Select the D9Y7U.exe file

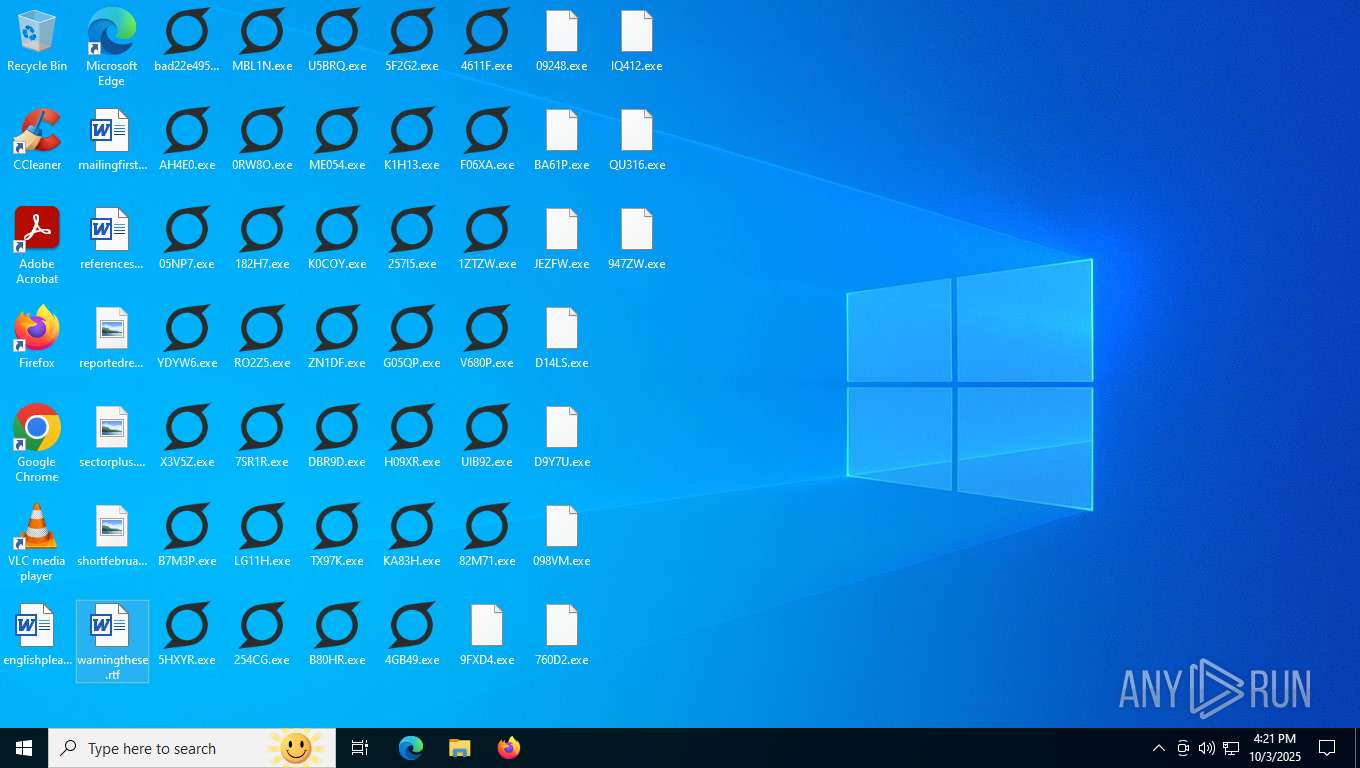[x=562, y=437]
